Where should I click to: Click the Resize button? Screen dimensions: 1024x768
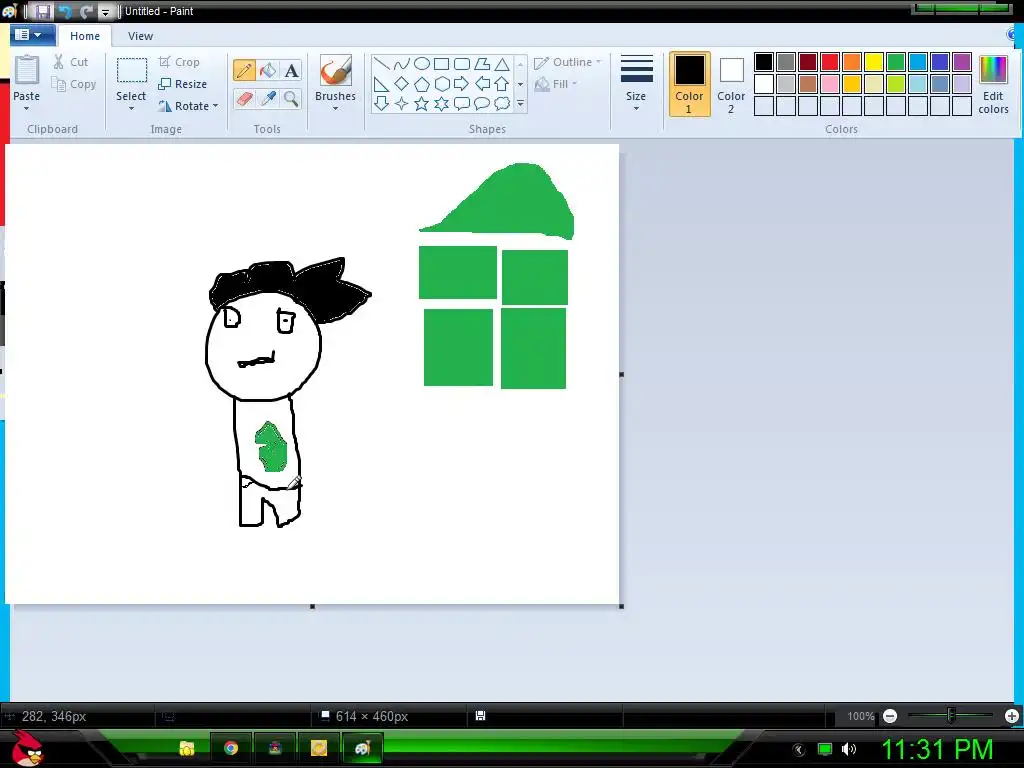point(183,84)
